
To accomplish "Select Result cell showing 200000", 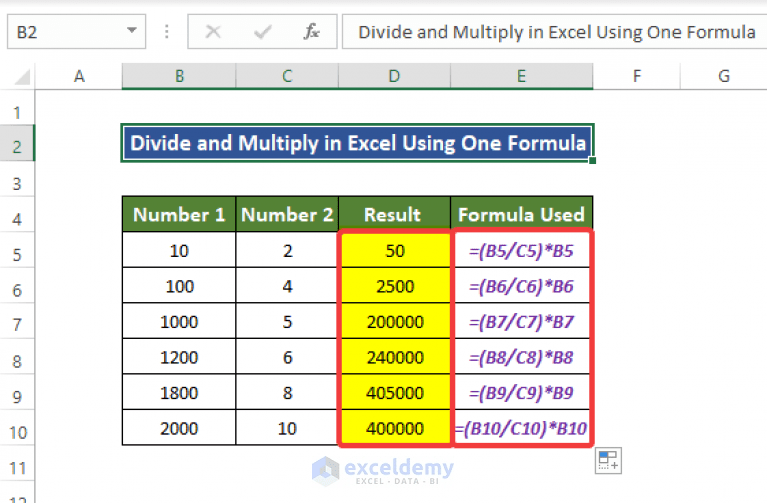I will tap(394, 321).
